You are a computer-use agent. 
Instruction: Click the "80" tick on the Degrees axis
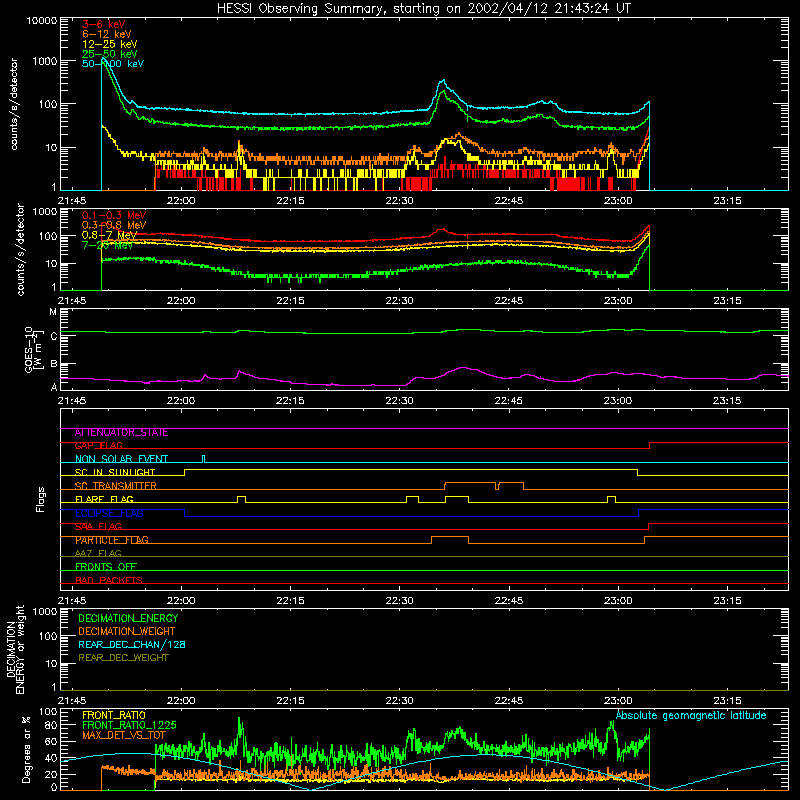tap(51, 726)
